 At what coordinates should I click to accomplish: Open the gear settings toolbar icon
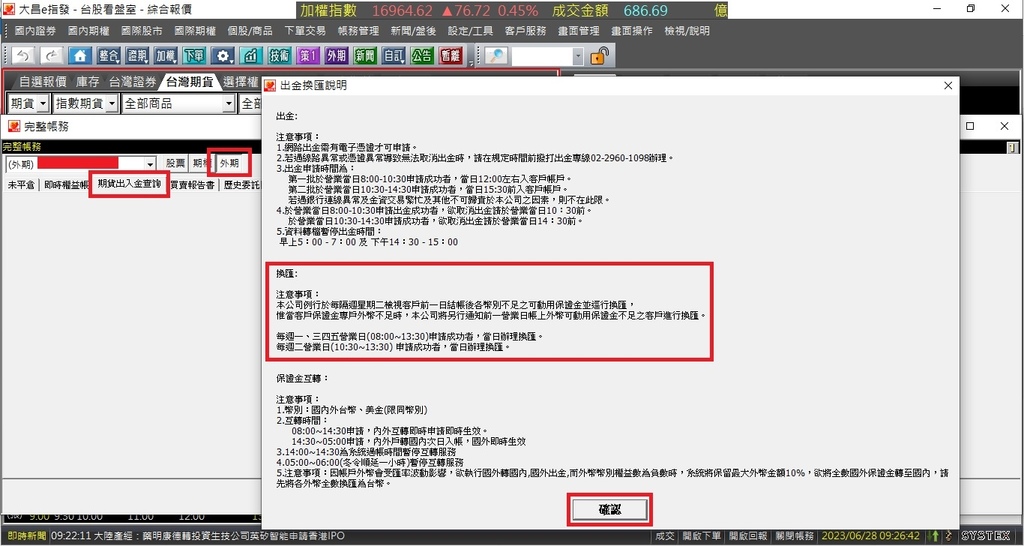pos(223,56)
